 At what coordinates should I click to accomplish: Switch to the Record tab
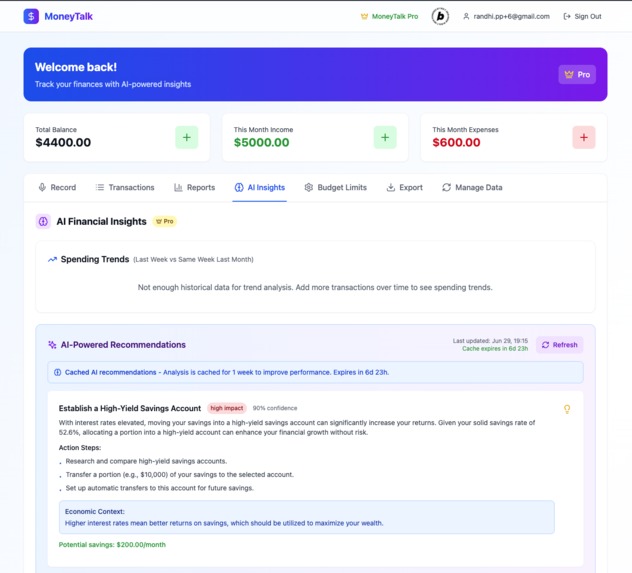click(x=57, y=187)
